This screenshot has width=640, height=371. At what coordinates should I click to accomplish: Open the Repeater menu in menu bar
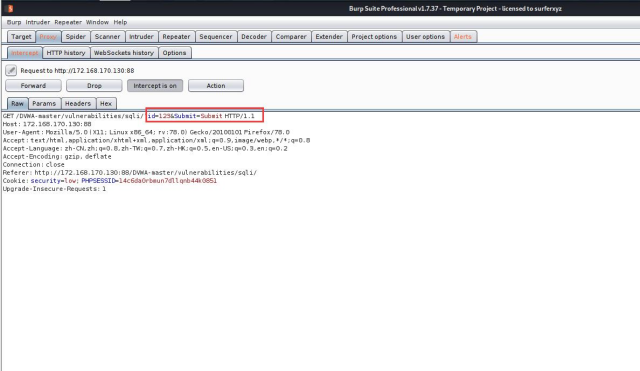click(68, 22)
